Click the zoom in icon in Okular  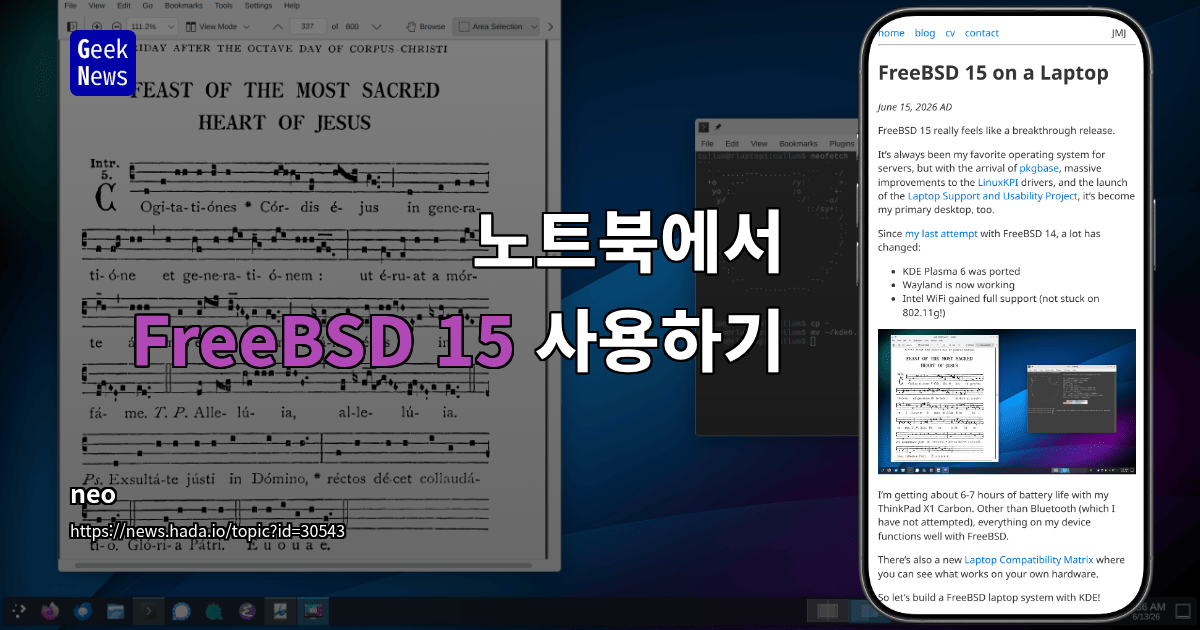97,26
